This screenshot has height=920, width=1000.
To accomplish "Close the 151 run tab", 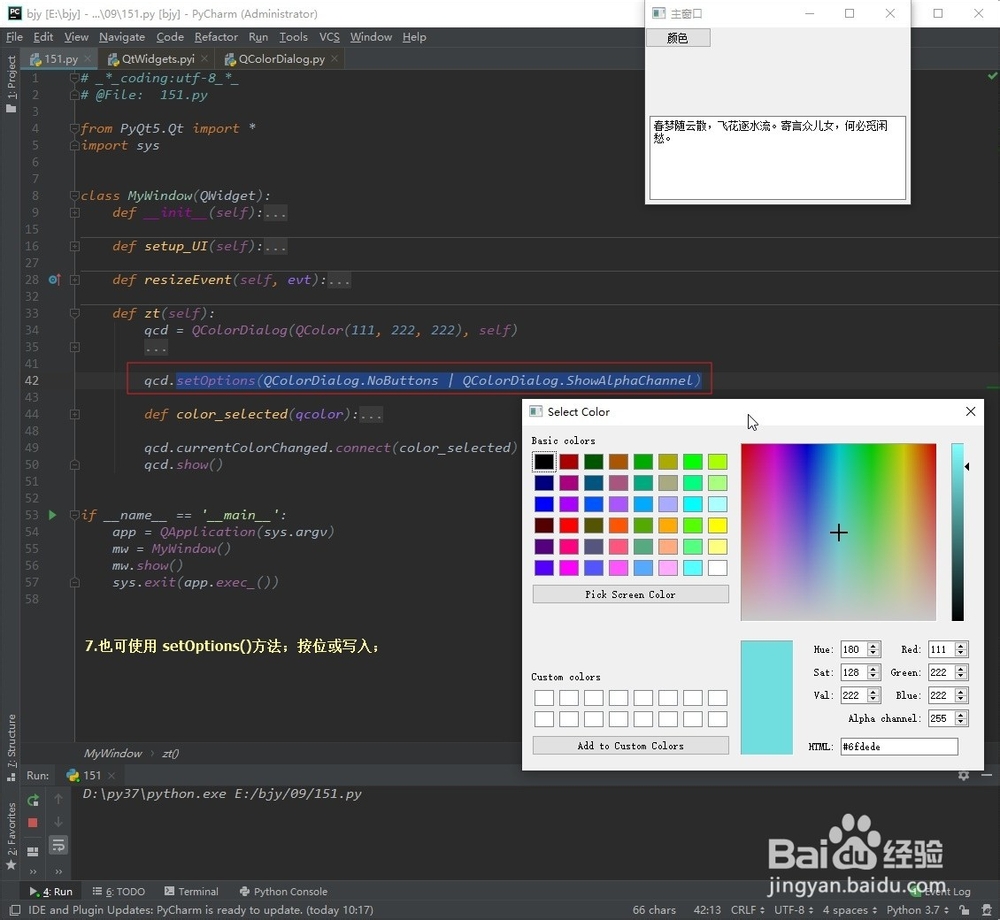I will pyautogui.click(x=111, y=775).
